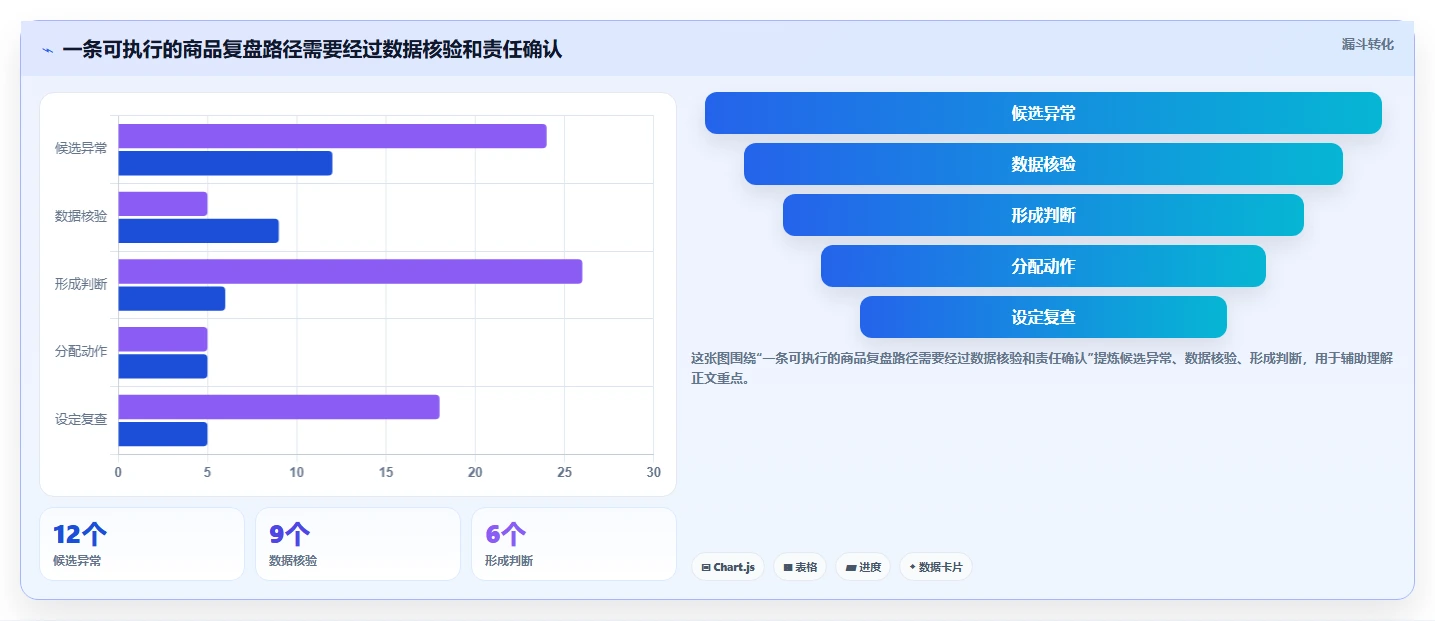Click the lightning icon beside the title
The height and width of the screenshot is (621, 1435).
tap(48, 50)
